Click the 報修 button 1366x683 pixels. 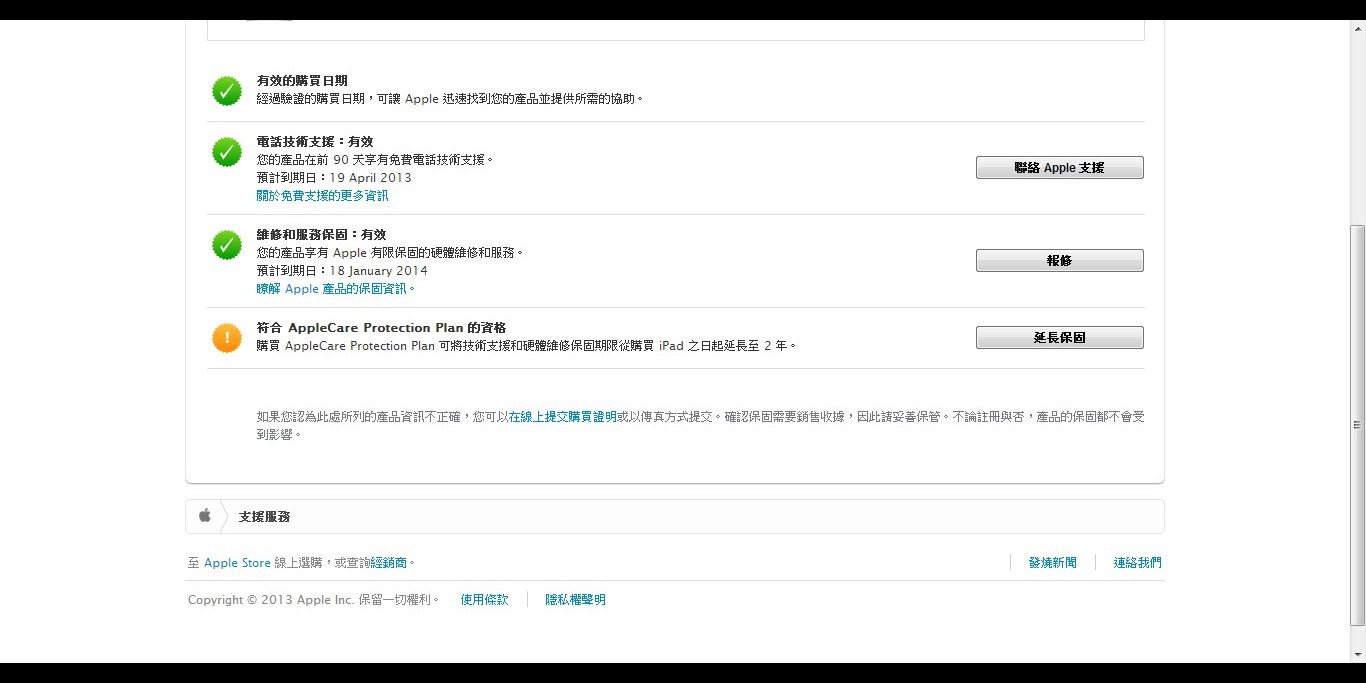[1059, 260]
